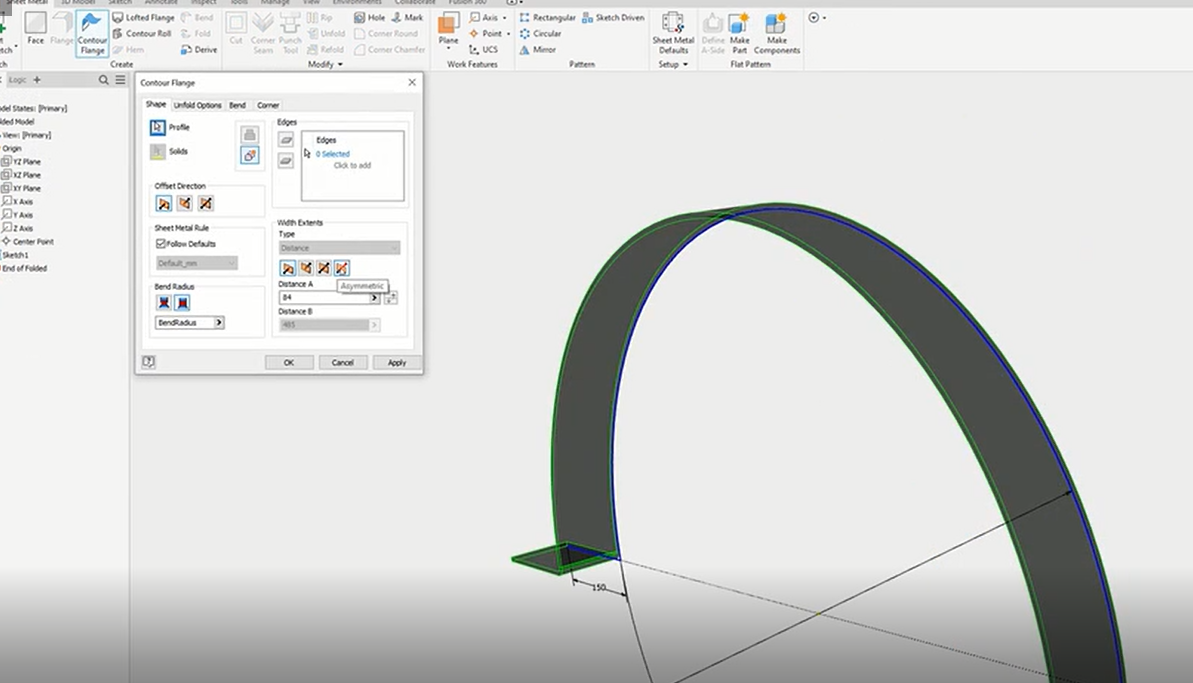This screenshot has height=683, width=1193.
Task: Select second Width Extents direction button
Action: click(306, 268)
